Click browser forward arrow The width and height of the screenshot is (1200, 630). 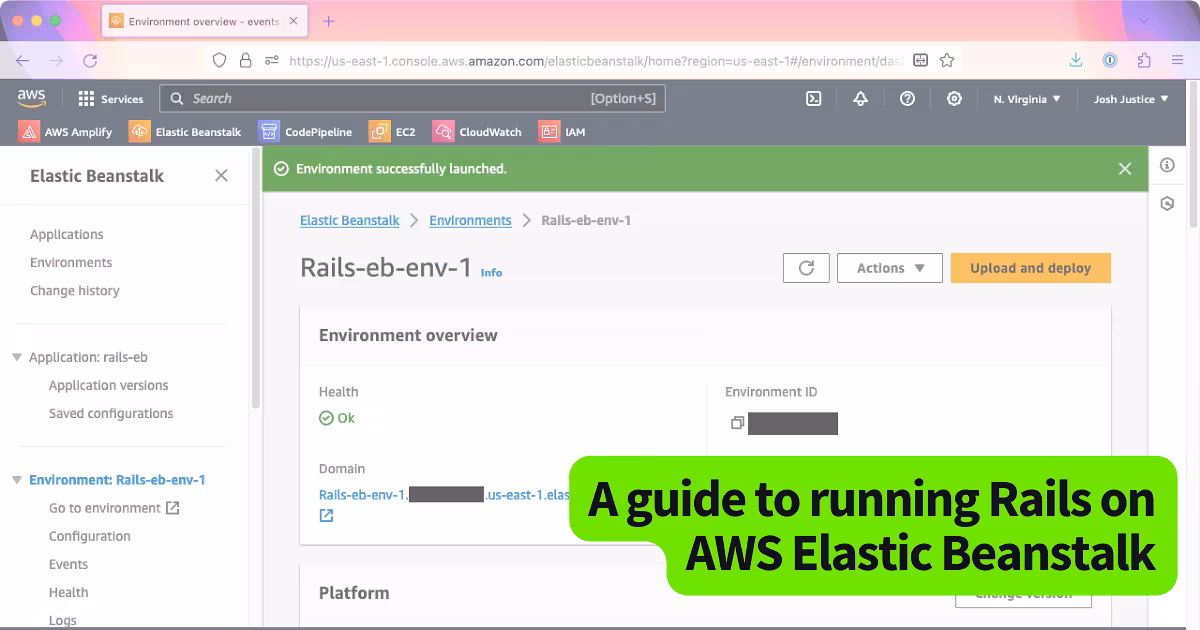[56, 60]
